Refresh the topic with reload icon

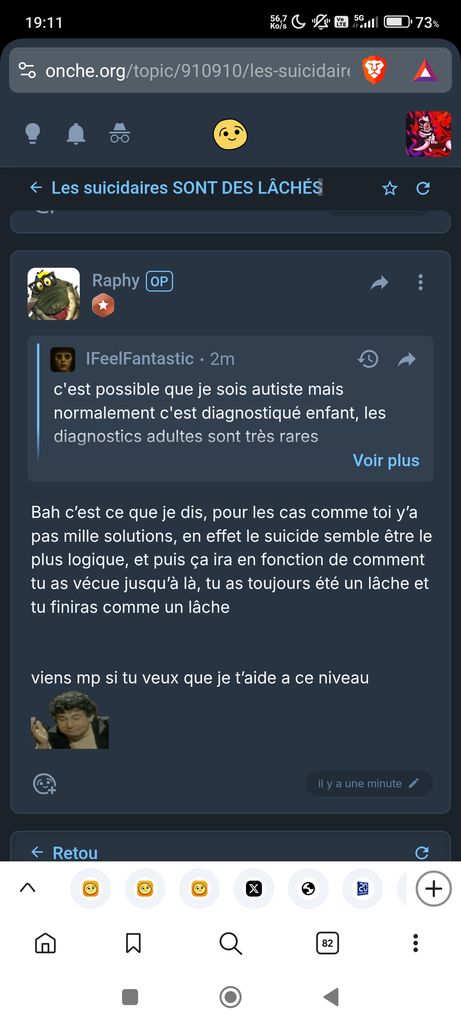tap(423, 189)
